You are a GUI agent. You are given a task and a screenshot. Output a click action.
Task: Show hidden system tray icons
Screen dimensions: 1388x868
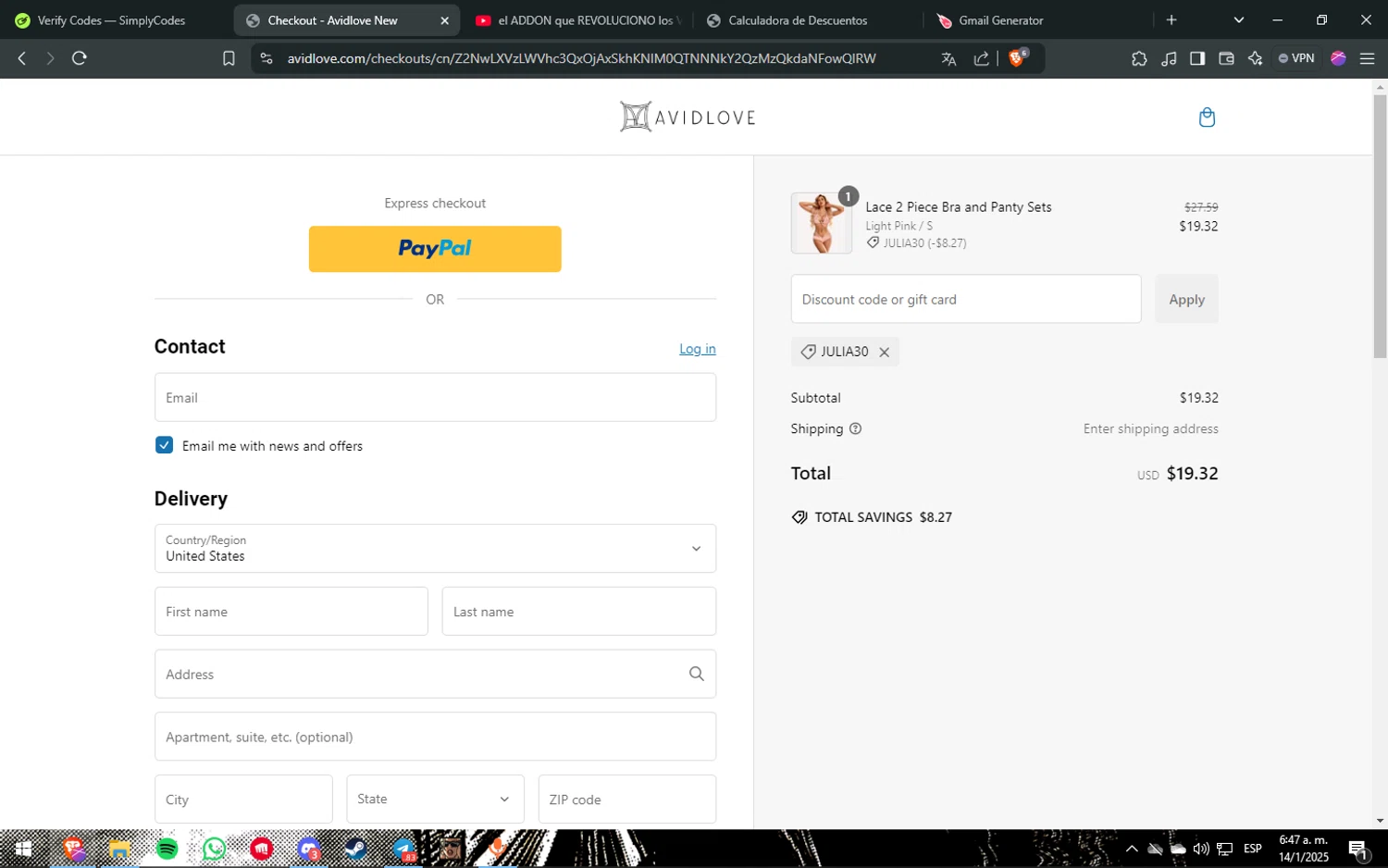pyautogui.click(x=1131, y=849)
